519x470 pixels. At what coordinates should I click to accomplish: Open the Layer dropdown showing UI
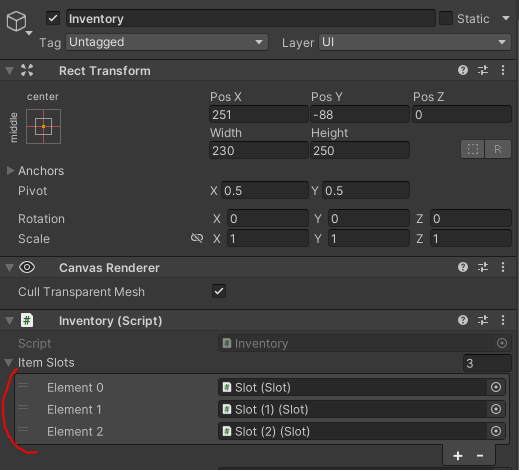pos(415,42)
